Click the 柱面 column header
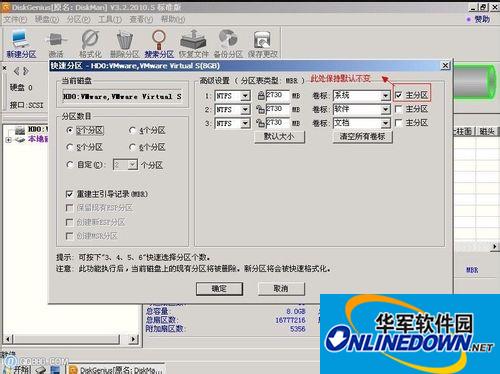 [x=464, y=132]
